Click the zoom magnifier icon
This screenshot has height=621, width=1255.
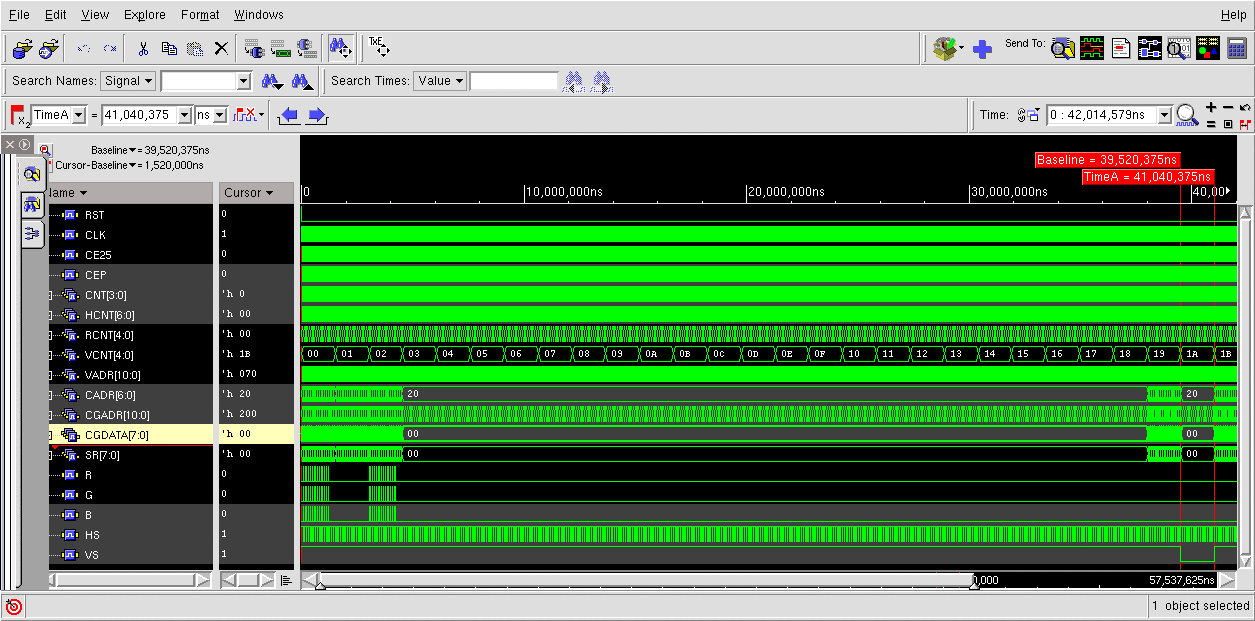pos(1187,115)
